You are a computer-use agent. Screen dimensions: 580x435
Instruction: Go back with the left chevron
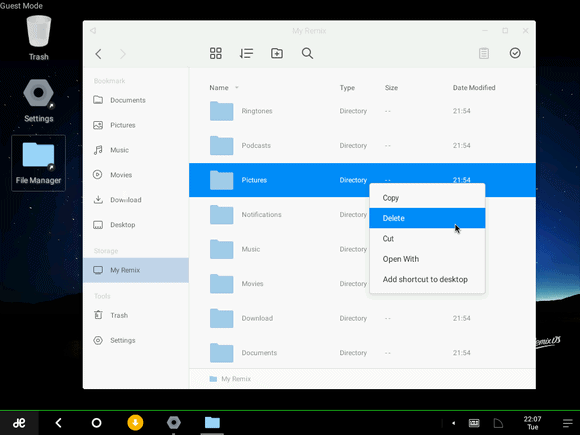(98, 54)
